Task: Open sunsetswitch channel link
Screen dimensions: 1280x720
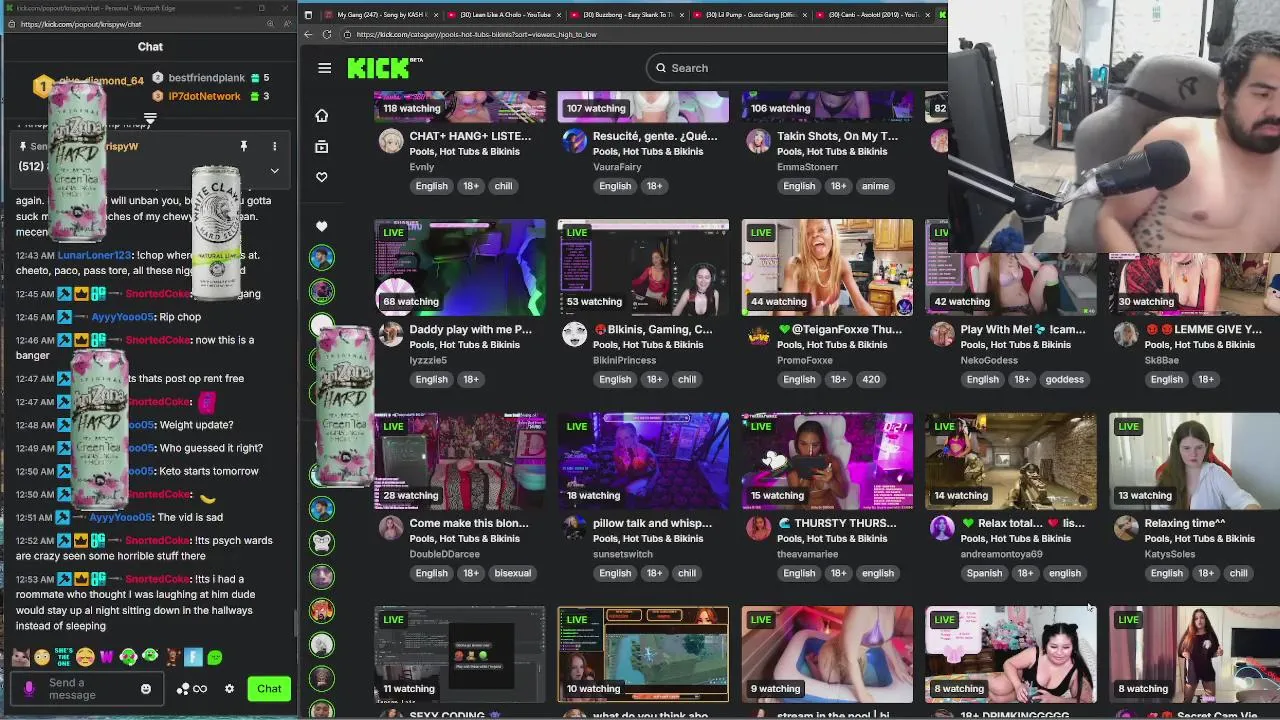Action: pos(623,554)
